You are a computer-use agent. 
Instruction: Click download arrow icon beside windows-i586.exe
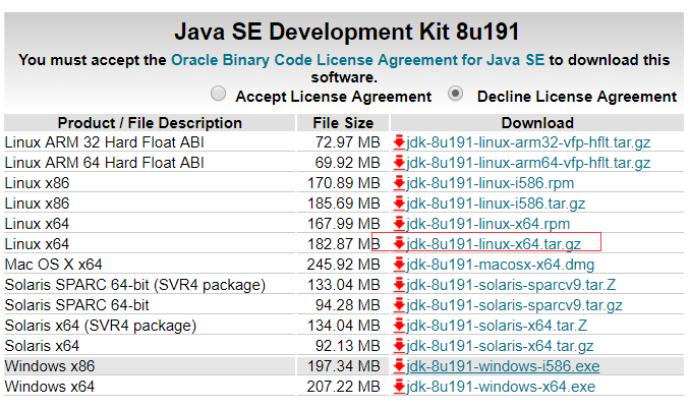(399, 366)
